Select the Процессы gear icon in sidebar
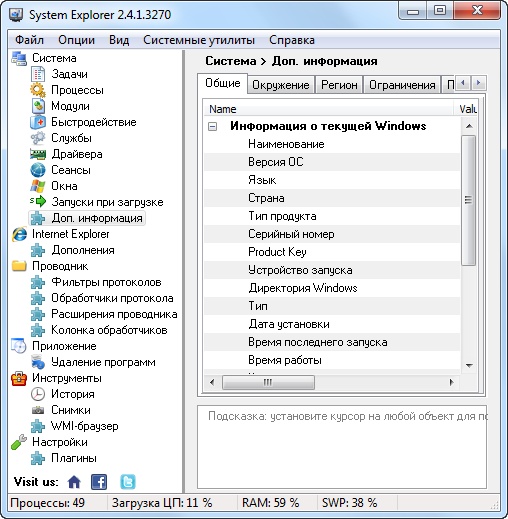The width and height of the screenshot is (508, 519). coord(38,90)
